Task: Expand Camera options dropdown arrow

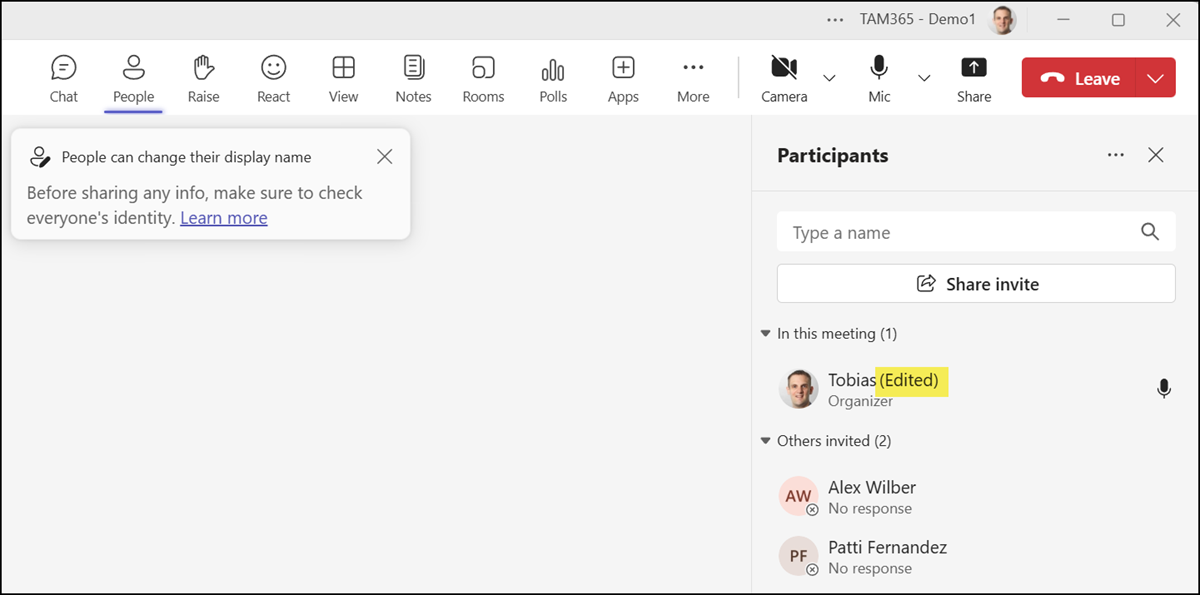Action: click(x=829, y=79)
